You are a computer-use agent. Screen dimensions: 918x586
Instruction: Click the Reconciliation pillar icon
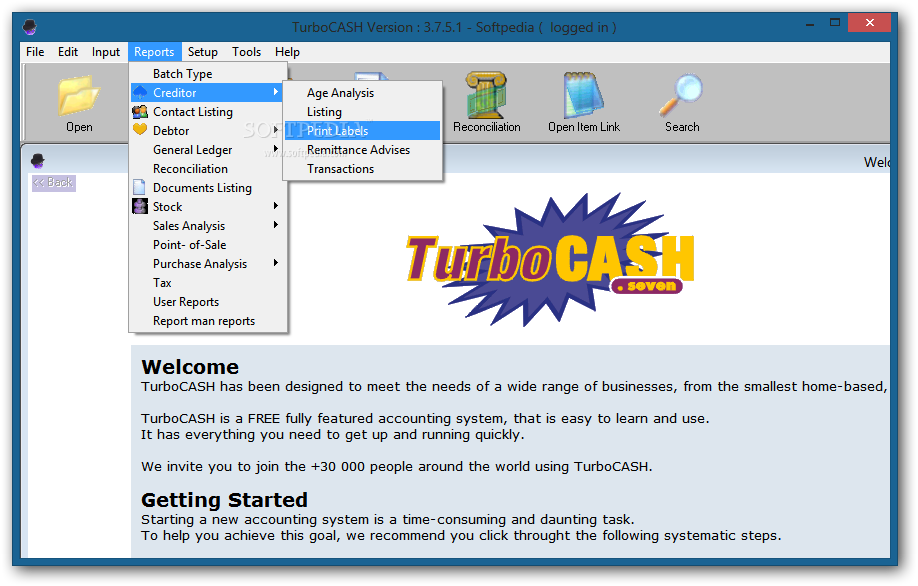487,95
